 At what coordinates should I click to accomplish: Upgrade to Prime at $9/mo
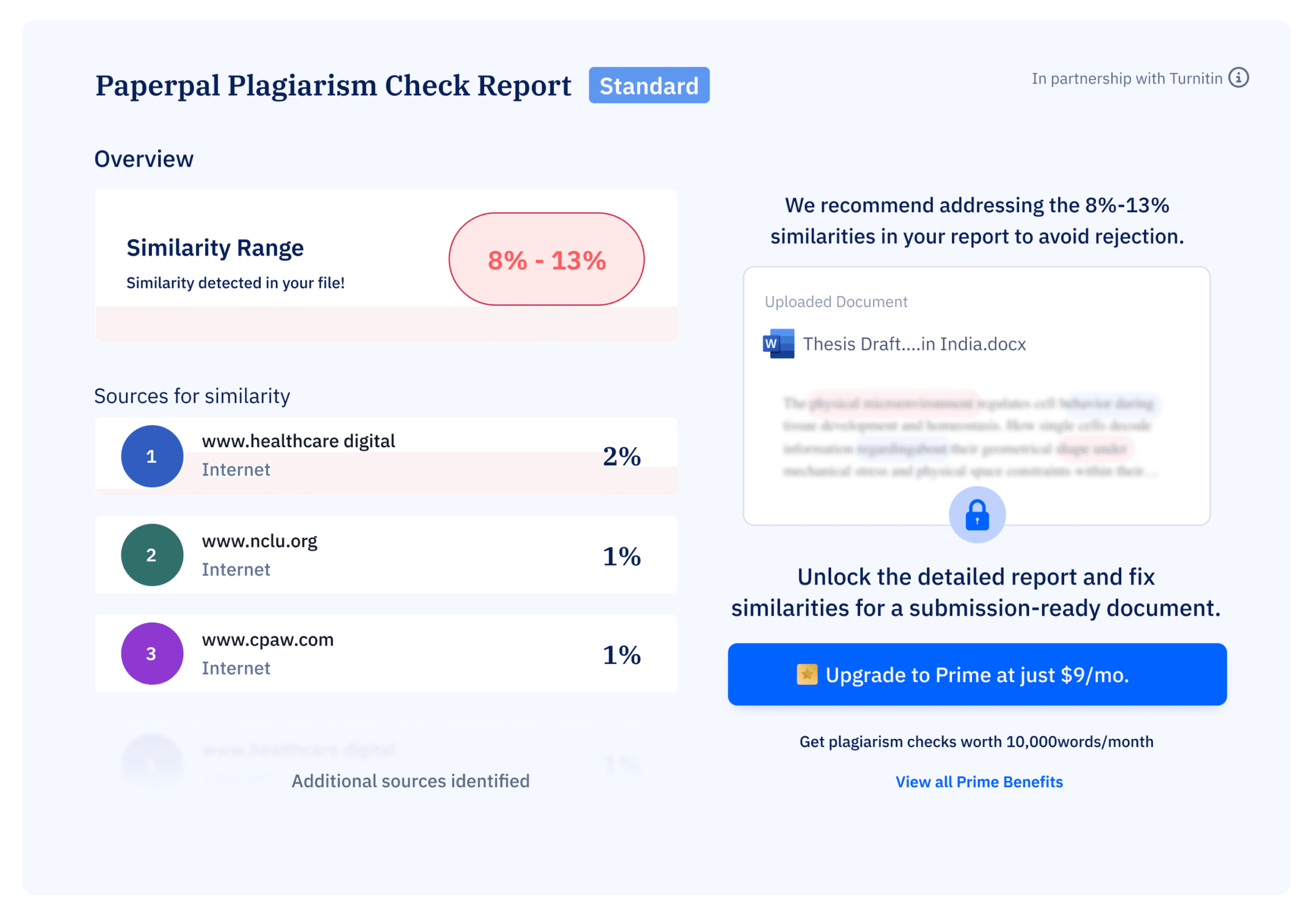(977, 674)
